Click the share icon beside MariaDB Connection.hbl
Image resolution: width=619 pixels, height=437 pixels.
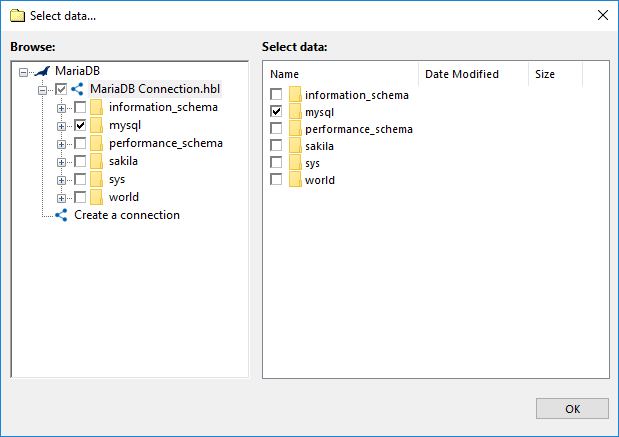77,89
